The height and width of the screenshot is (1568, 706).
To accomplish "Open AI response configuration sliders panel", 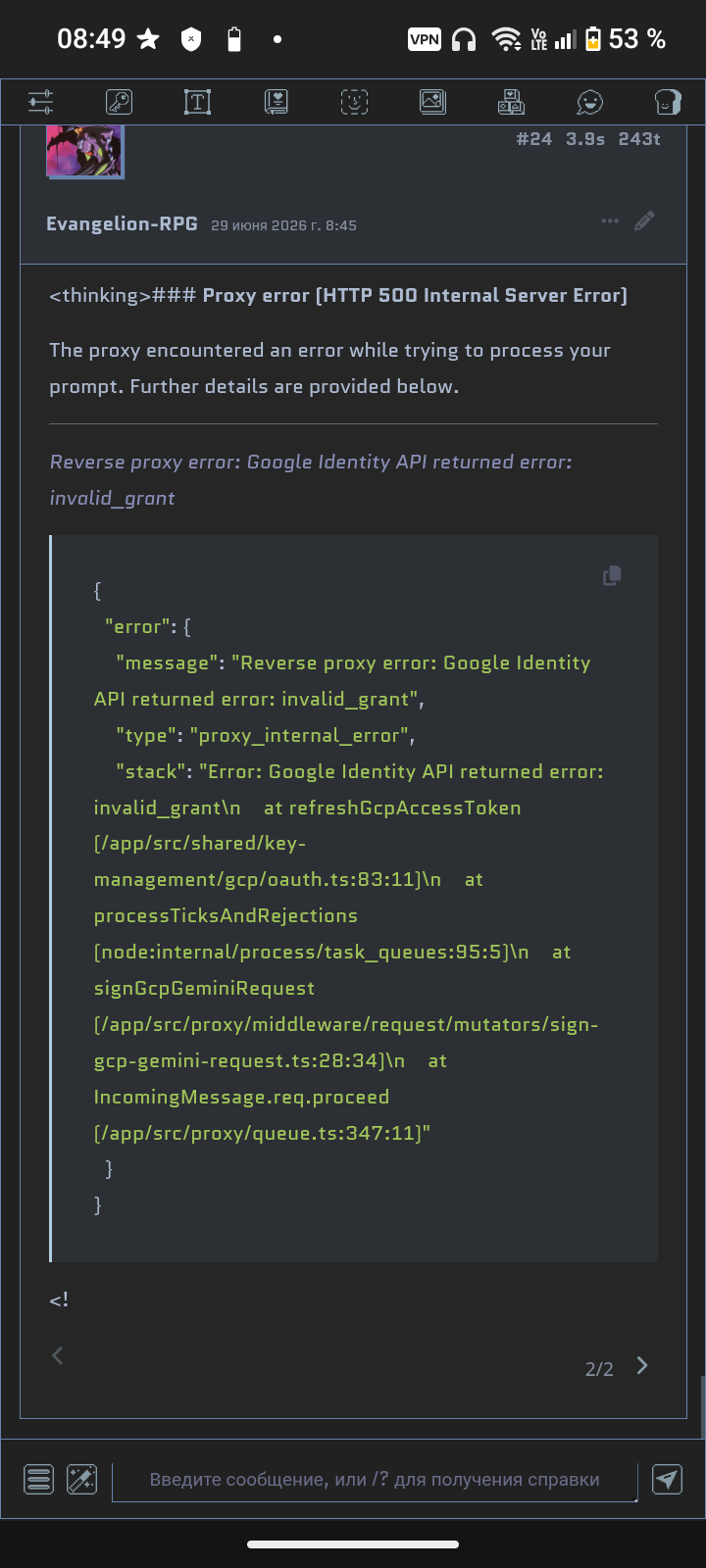I will [40, 102].
